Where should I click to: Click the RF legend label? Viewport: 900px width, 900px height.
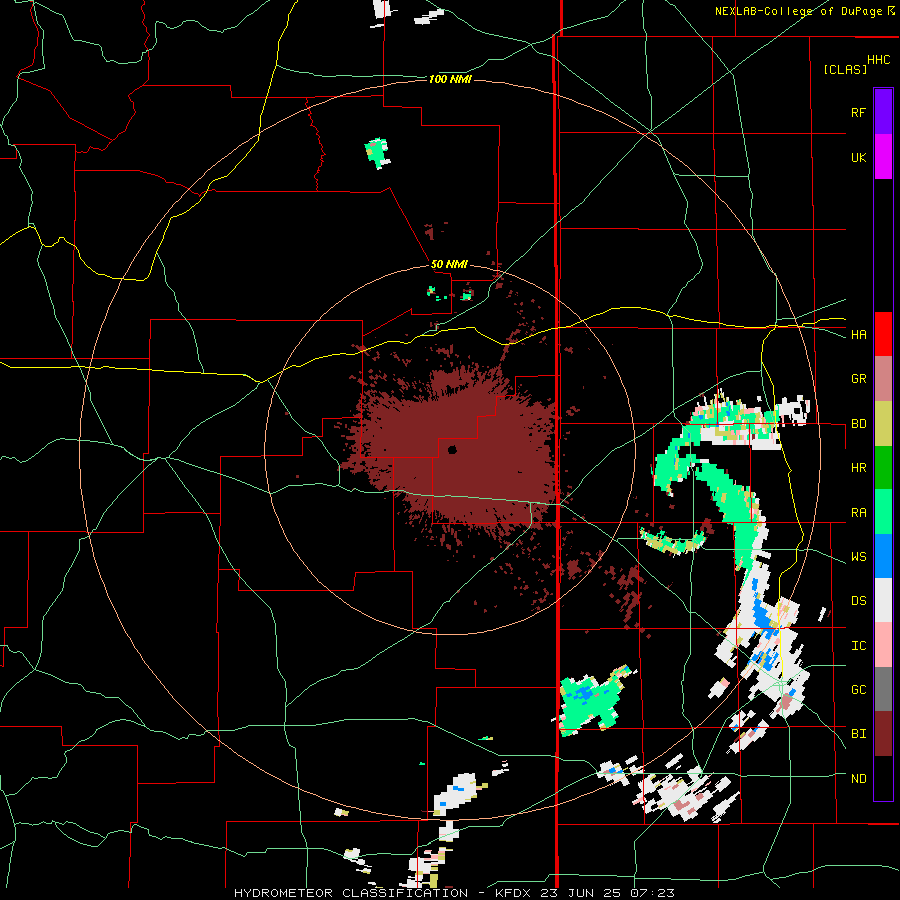tap(858, 112)
